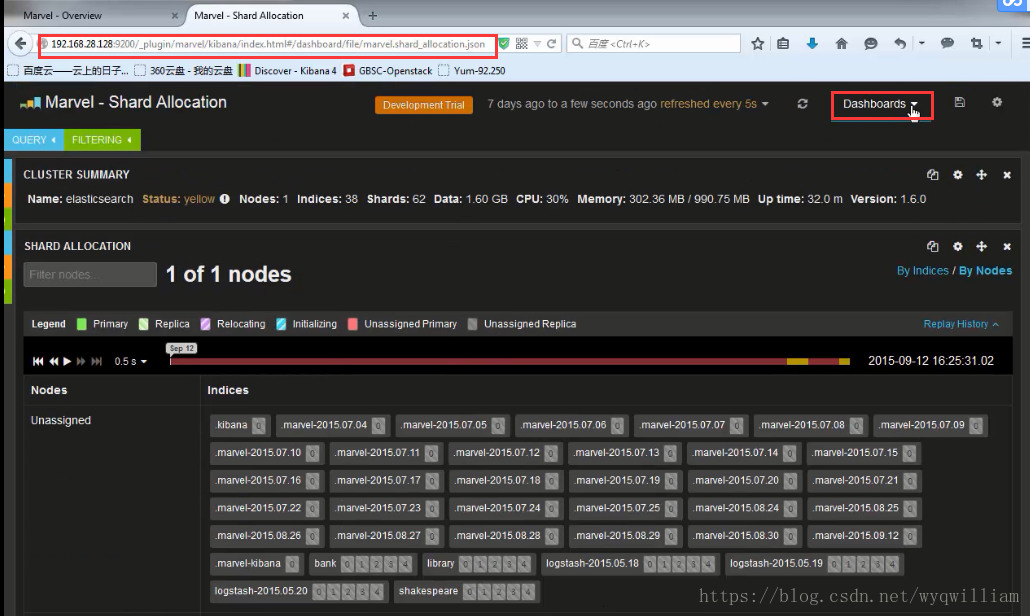1030x616 pixels.
Task: Remove the Cluster Summary panel
Action: [1007, 175]
